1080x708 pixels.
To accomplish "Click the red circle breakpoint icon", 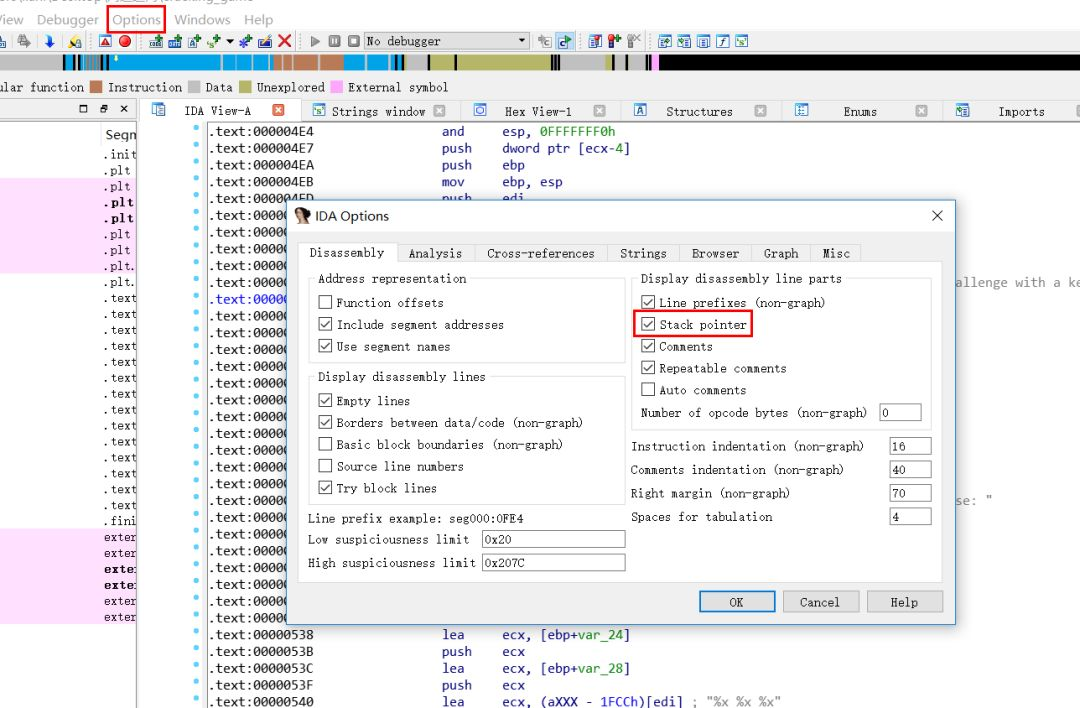I will pyautogui.click(x=125, y=41).
